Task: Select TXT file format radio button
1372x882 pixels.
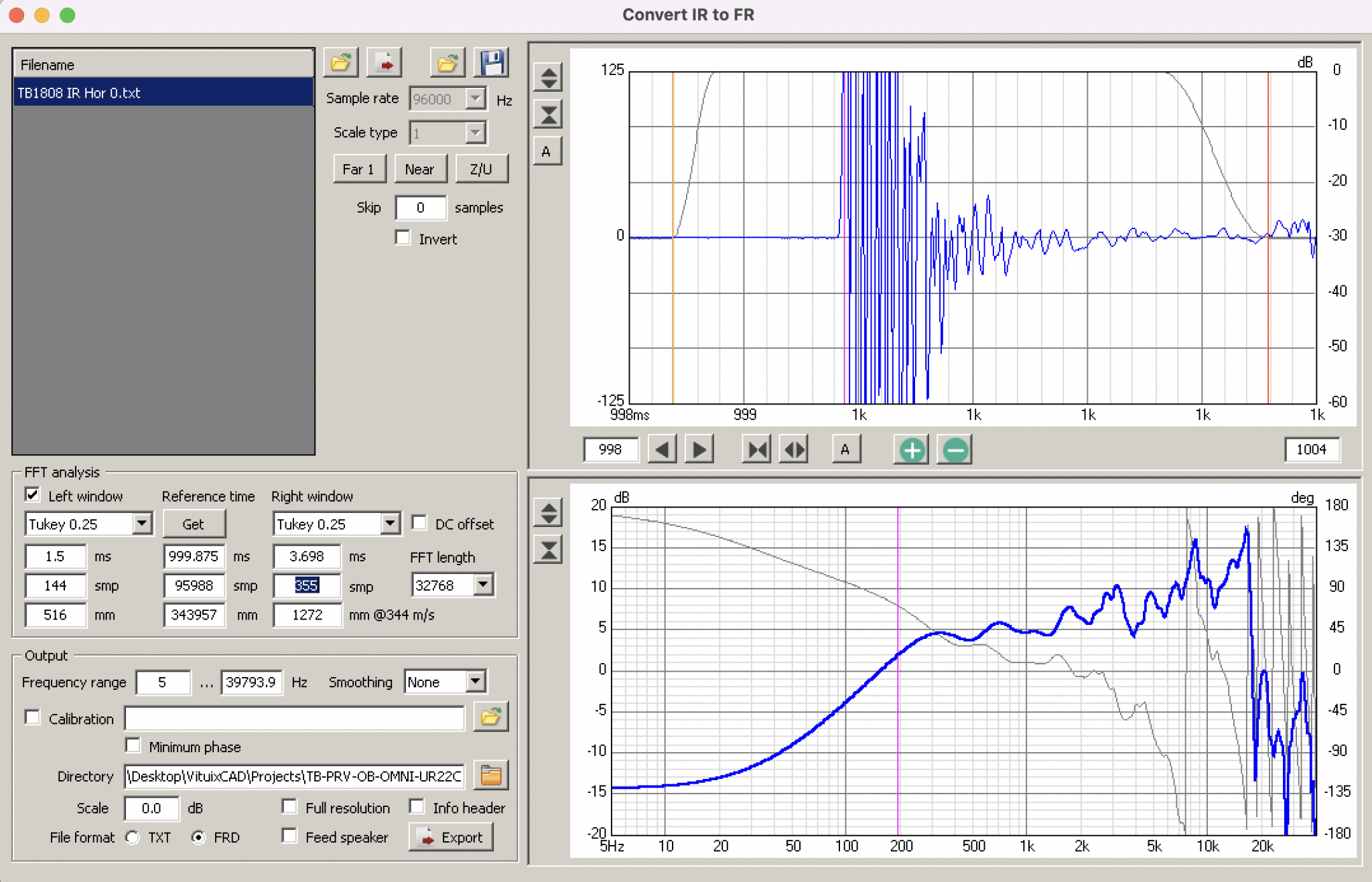Action: click(x=133, y=837)
